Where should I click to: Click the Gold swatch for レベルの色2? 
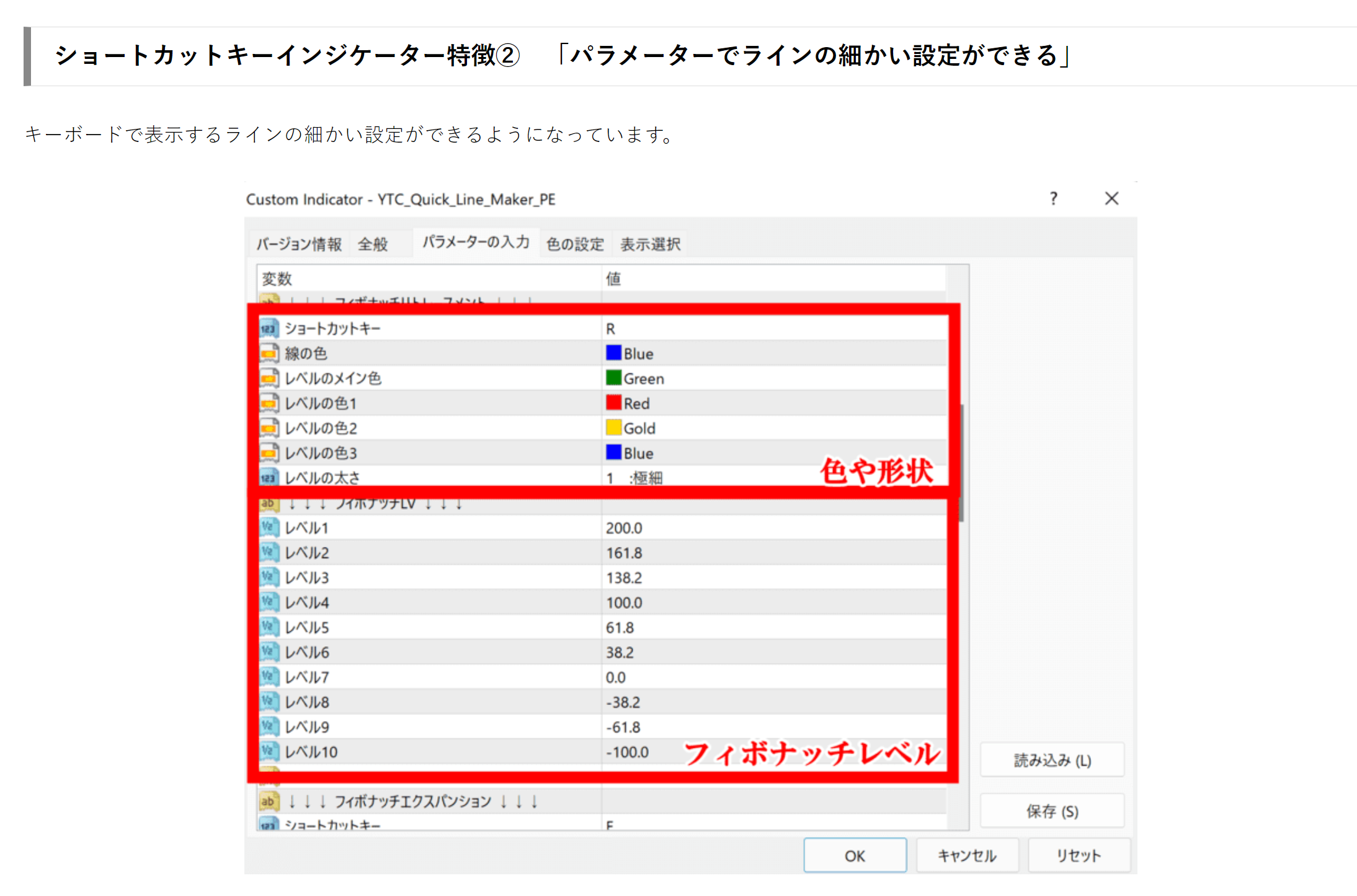pos(613,428)
